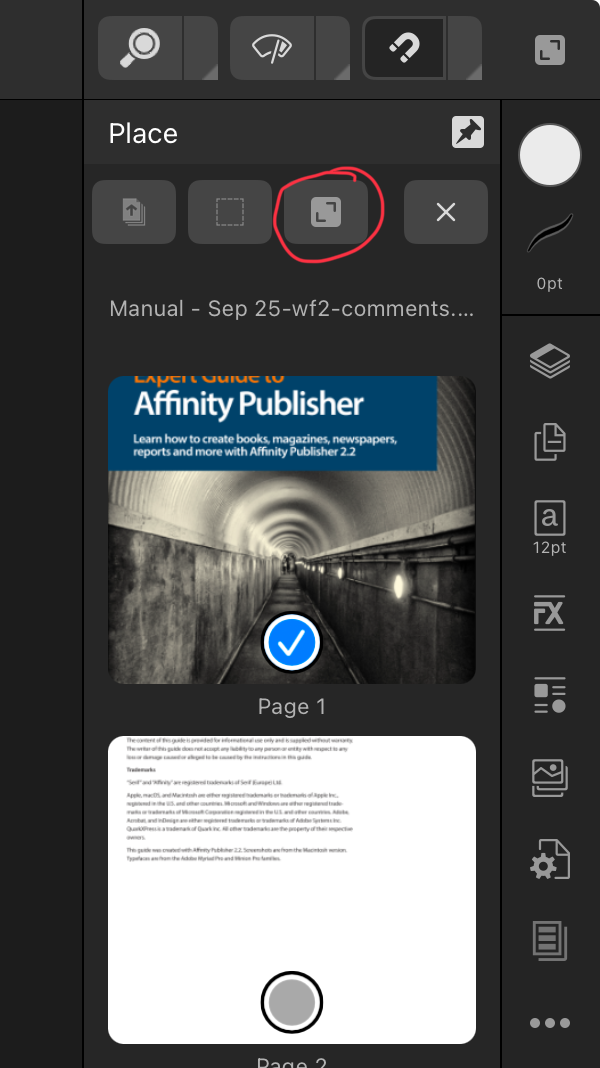Select Page 2 with grey circle

click(x=291, y=1002)
